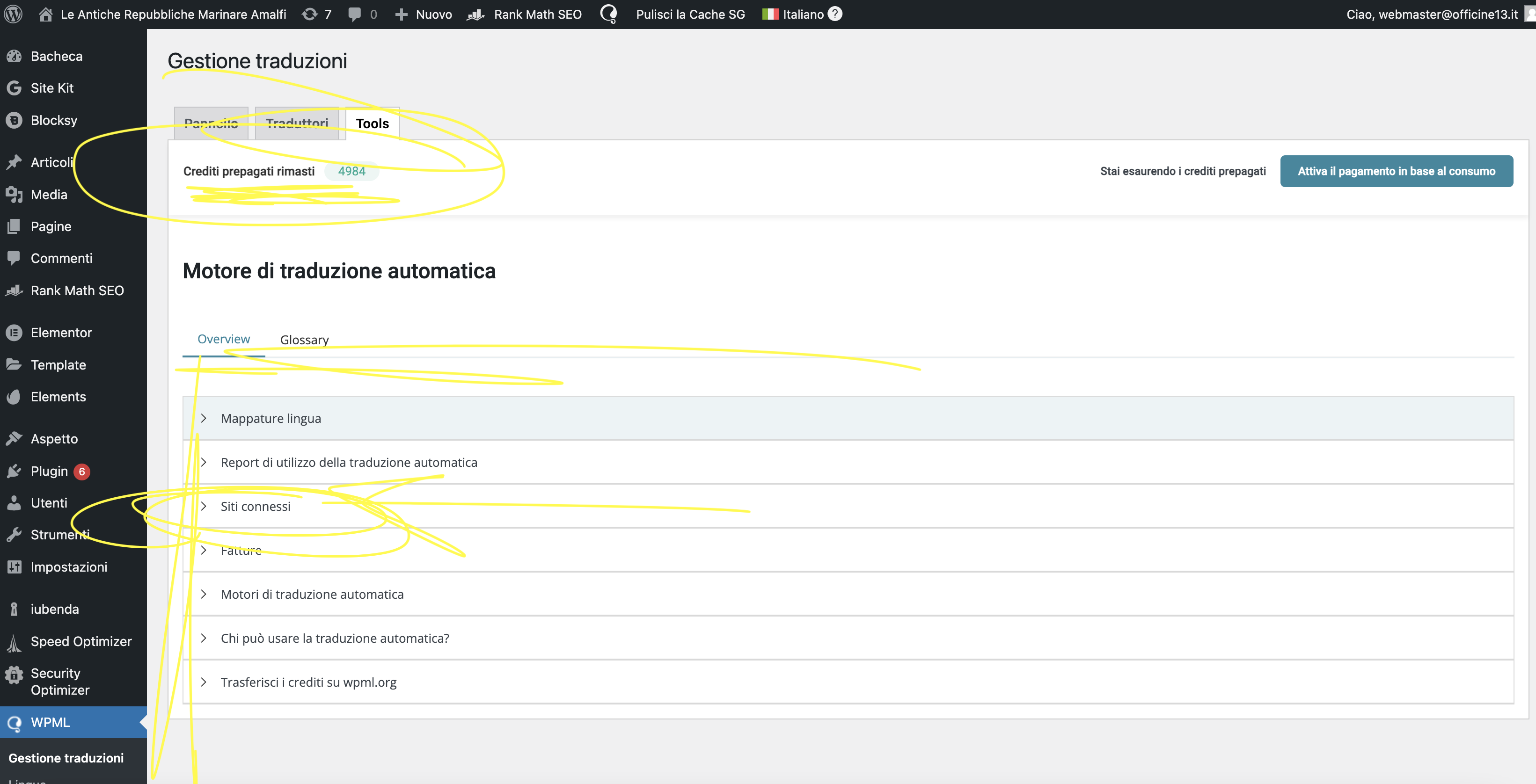Expand the Fatture section chevron
Viewport: 1536px width, 784px height.
pyautogui.click(x=204, y=550)
